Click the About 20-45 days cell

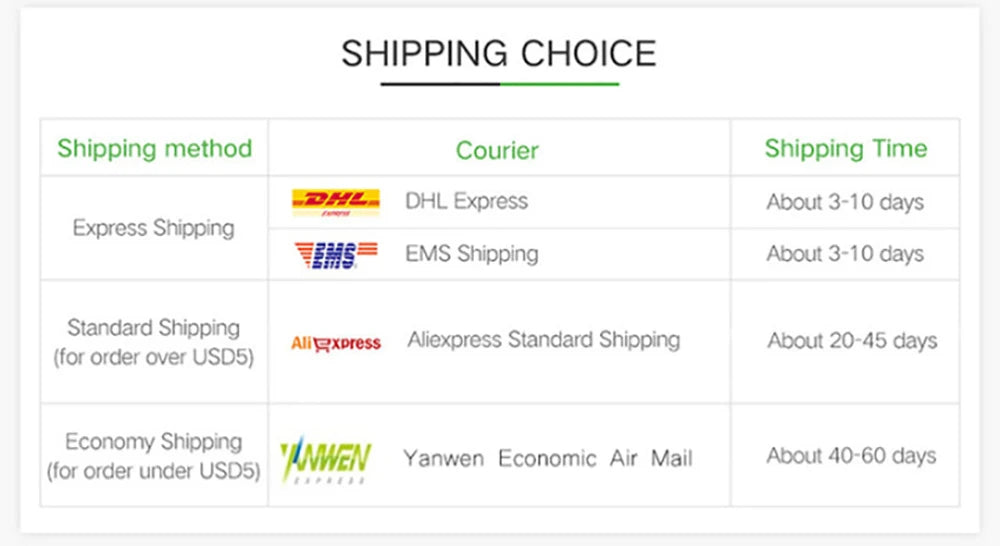click(x=852, y=341)
